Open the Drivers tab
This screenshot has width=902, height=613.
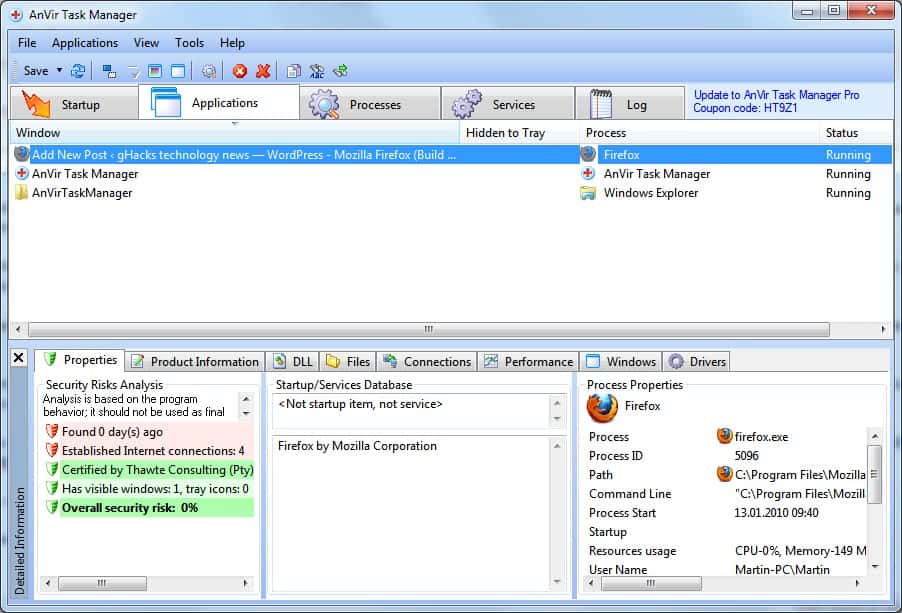(x=697, y=361)
